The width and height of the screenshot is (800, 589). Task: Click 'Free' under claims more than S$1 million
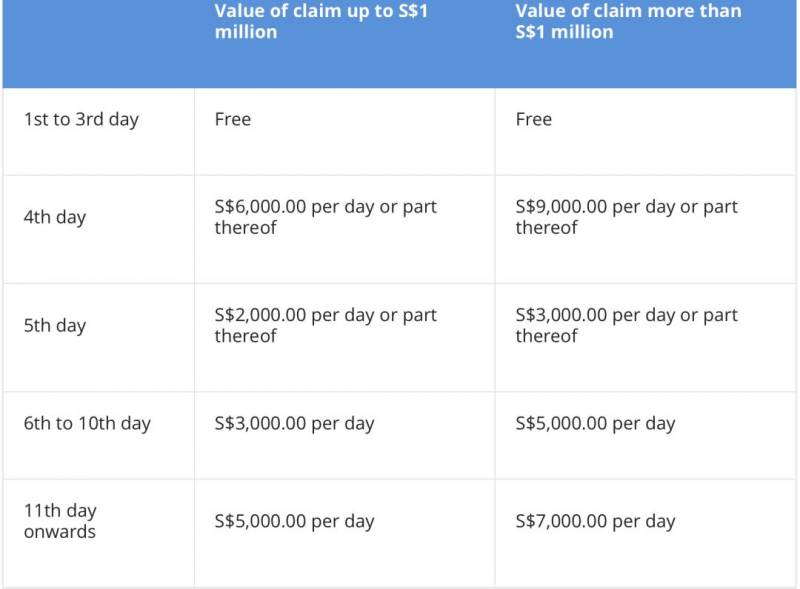point(534,120)
